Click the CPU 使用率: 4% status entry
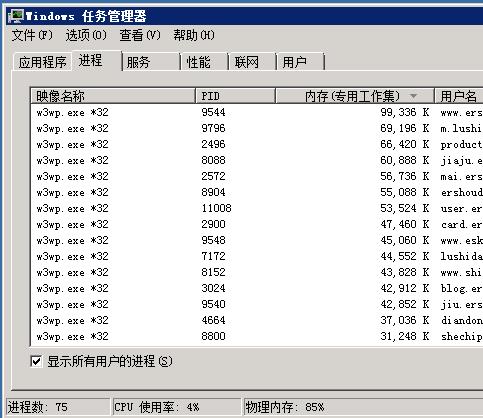Screen dimensions: 483x418 [177, 407]
